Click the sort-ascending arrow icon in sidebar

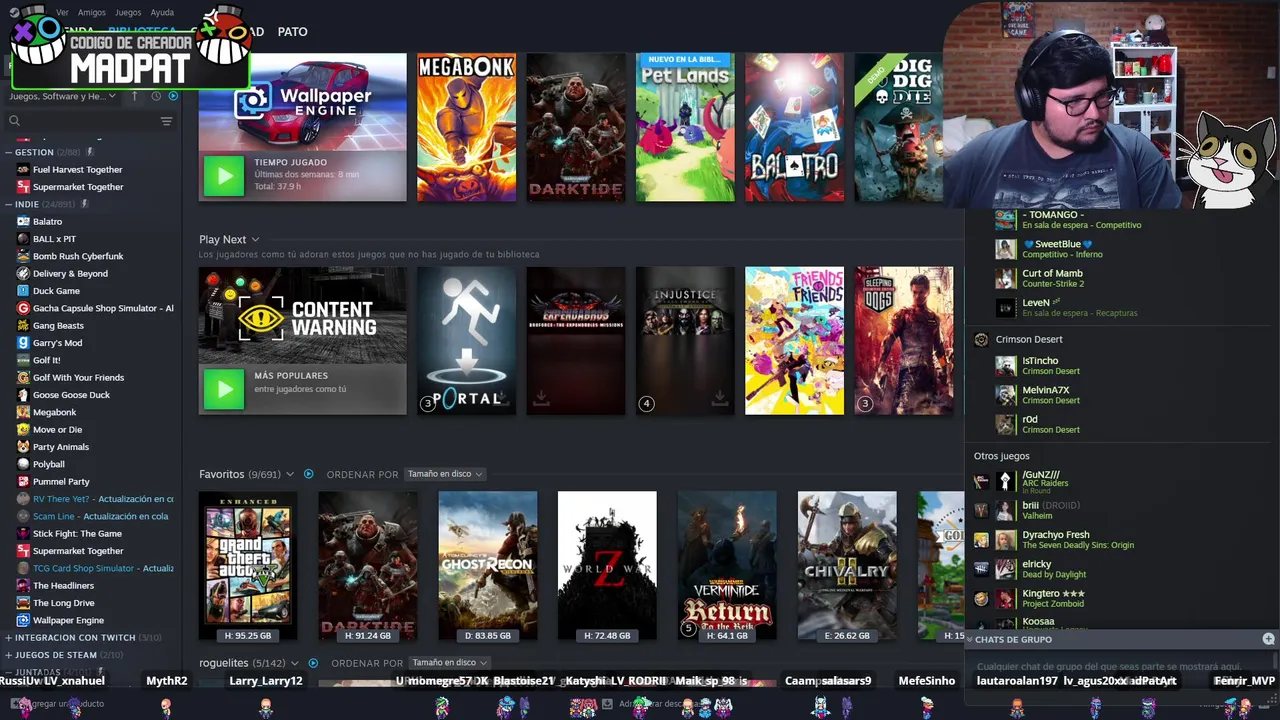137,96
